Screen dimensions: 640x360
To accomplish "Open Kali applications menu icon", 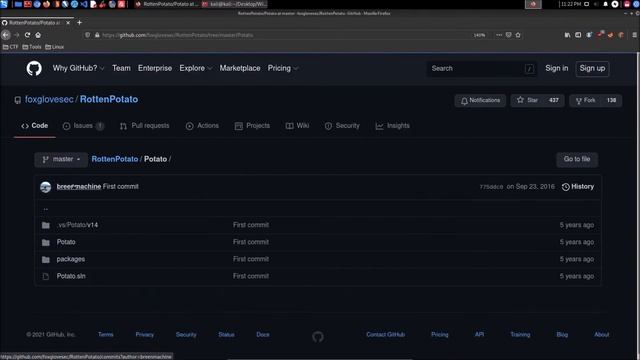I will pyautogui.click(x=4, y=4).
